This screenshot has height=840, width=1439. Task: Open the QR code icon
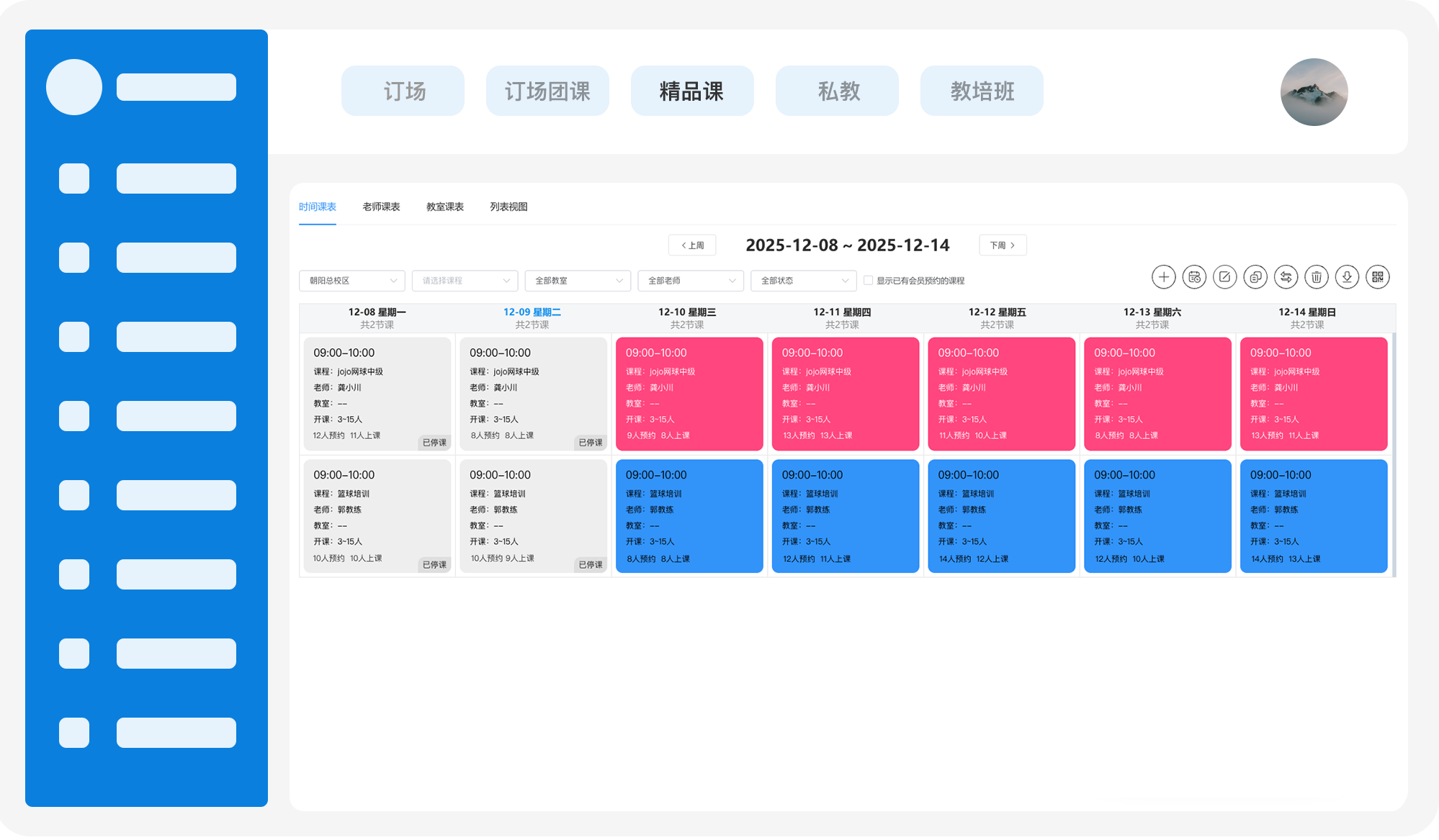(1378, 277)
